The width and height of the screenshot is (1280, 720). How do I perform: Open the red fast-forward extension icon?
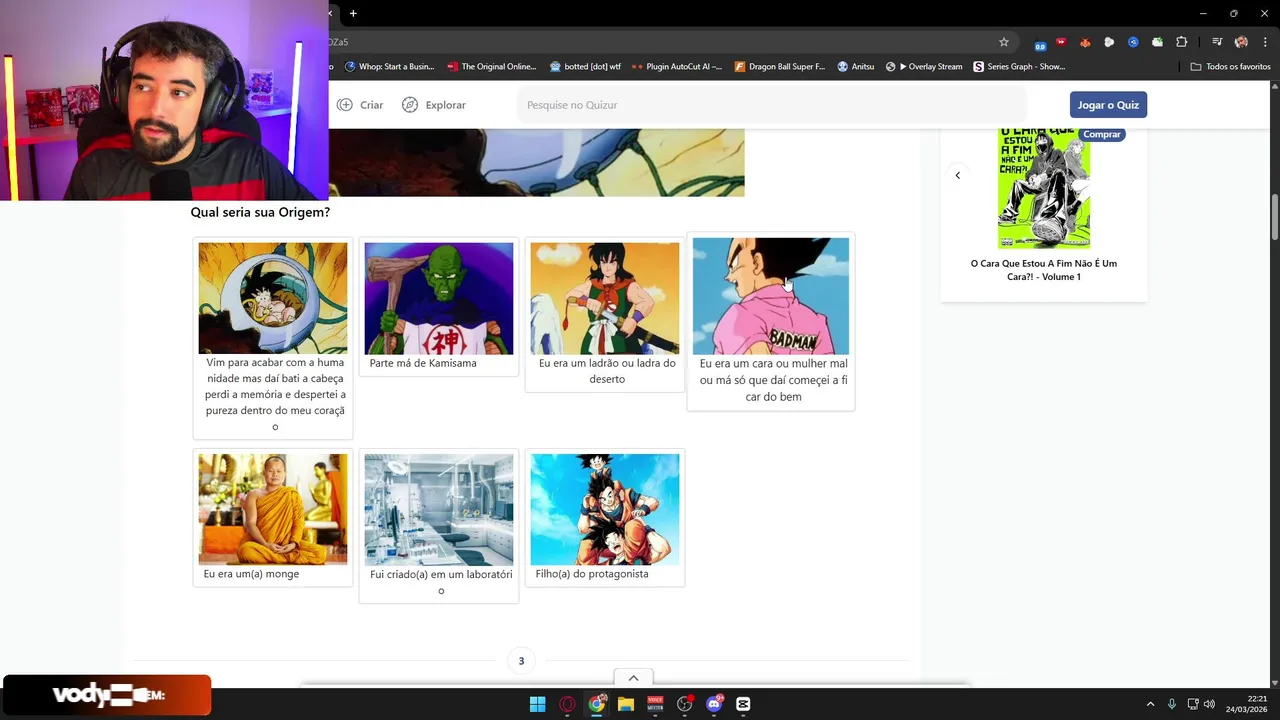pyautogui.click(x=1061, y=42)
